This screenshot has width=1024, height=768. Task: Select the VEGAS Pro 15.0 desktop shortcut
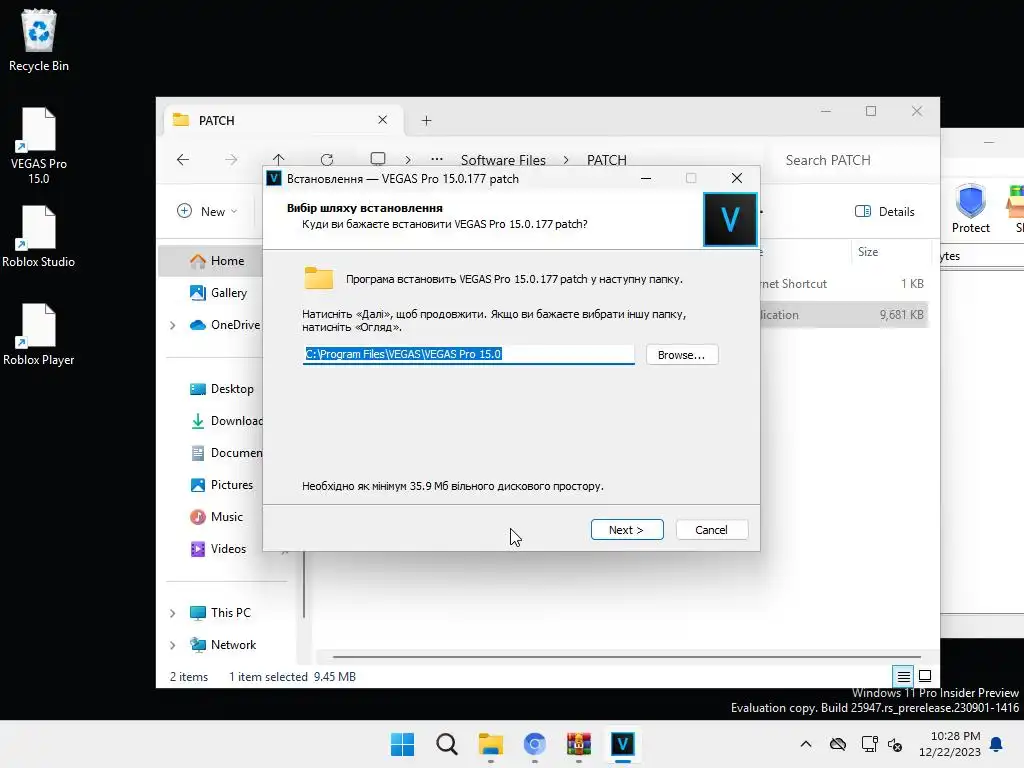[39, 146]
